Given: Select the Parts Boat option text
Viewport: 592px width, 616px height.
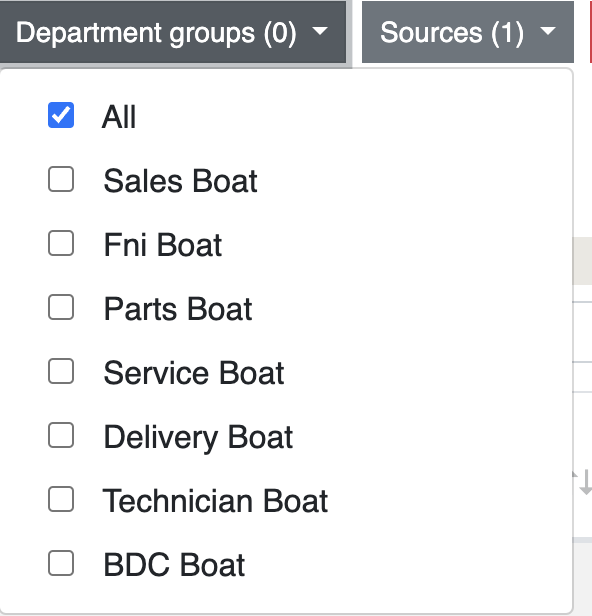Looking at the screenshot, I should point(178,309).
